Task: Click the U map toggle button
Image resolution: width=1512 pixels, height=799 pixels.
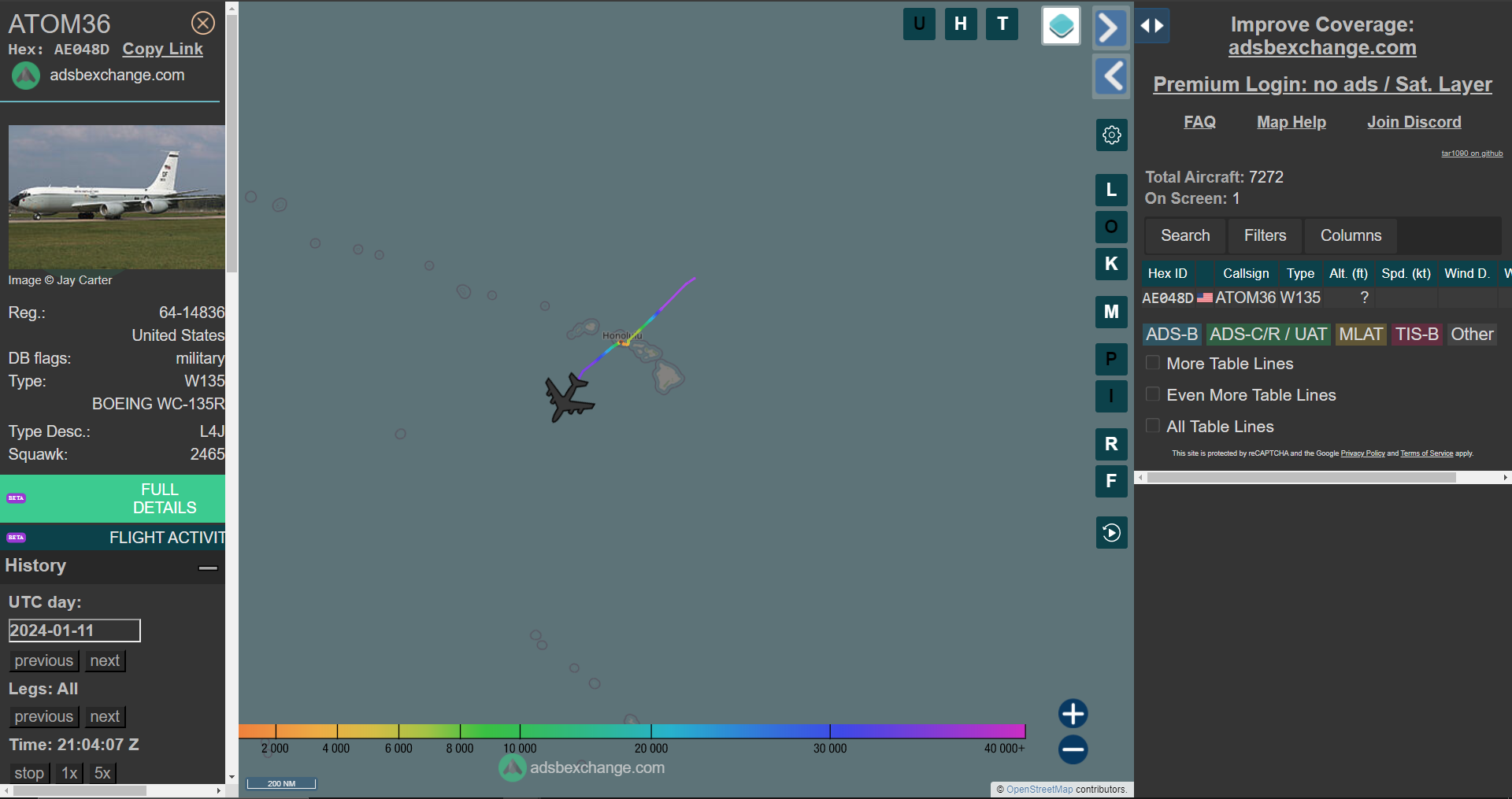Action: click(x=919, y=24)
